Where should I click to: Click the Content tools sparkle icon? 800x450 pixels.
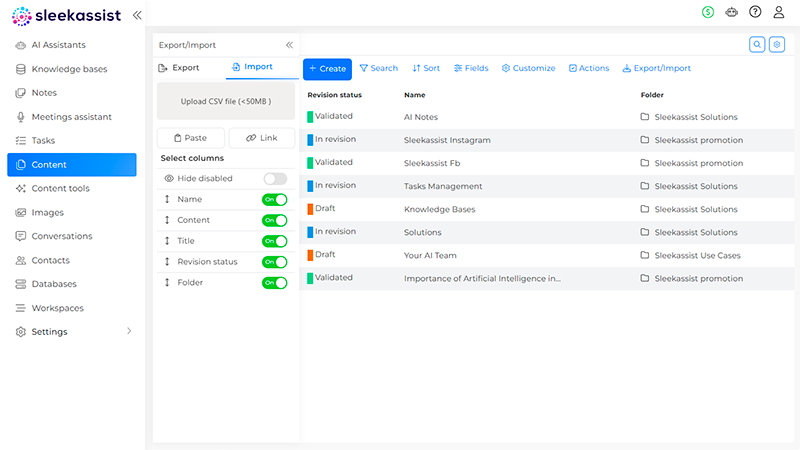(x=20, y=188)
